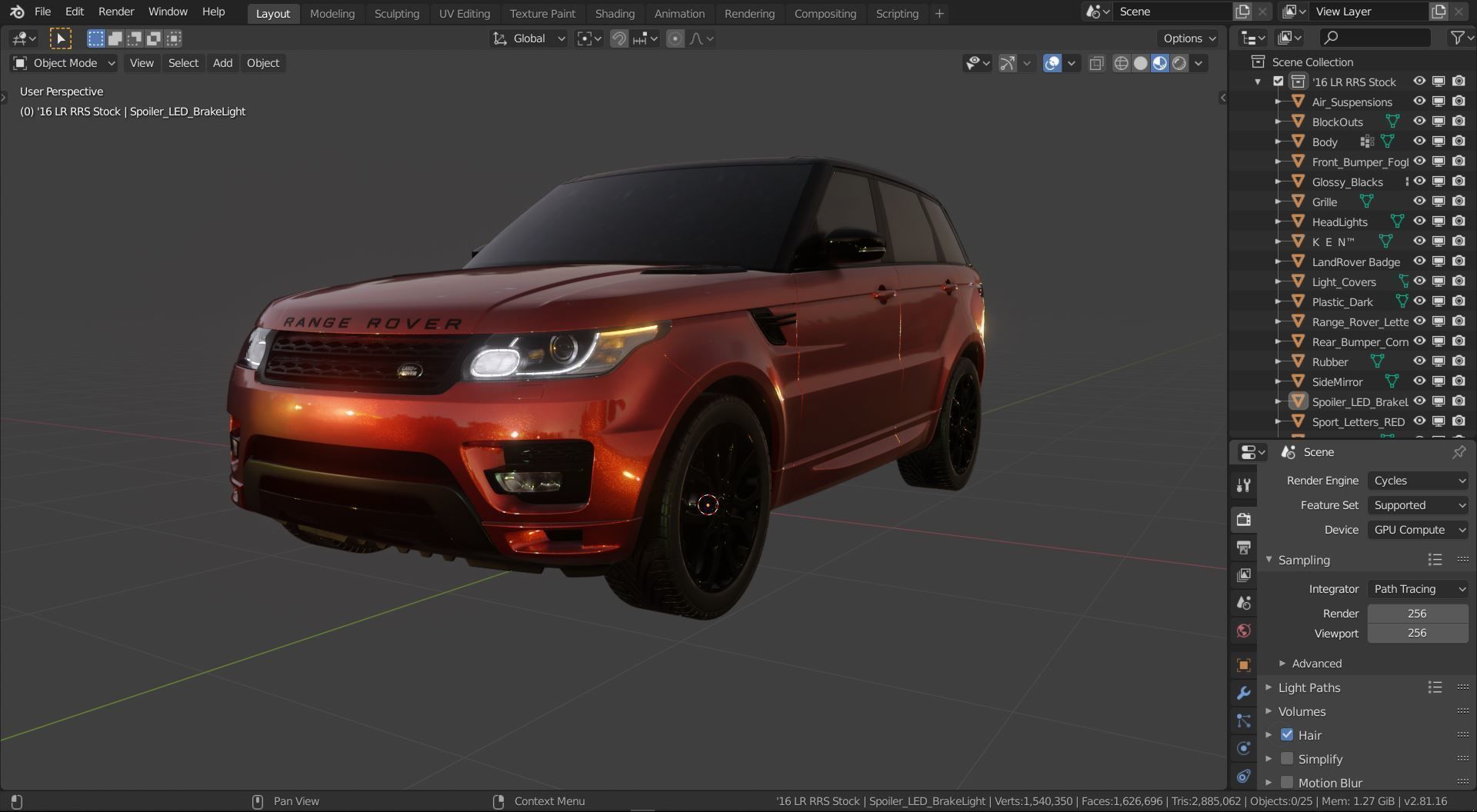Click the outliner search field

[1375, 38]
